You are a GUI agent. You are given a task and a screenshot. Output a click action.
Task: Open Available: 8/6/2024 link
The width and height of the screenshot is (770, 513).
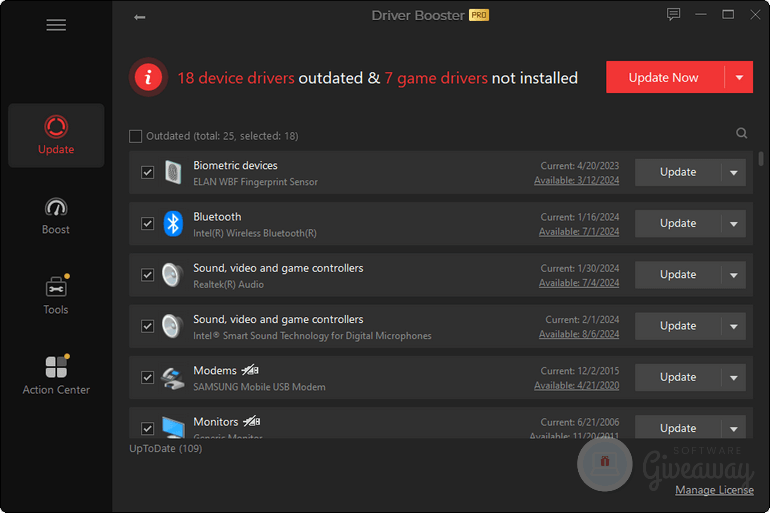coord(579,334)
